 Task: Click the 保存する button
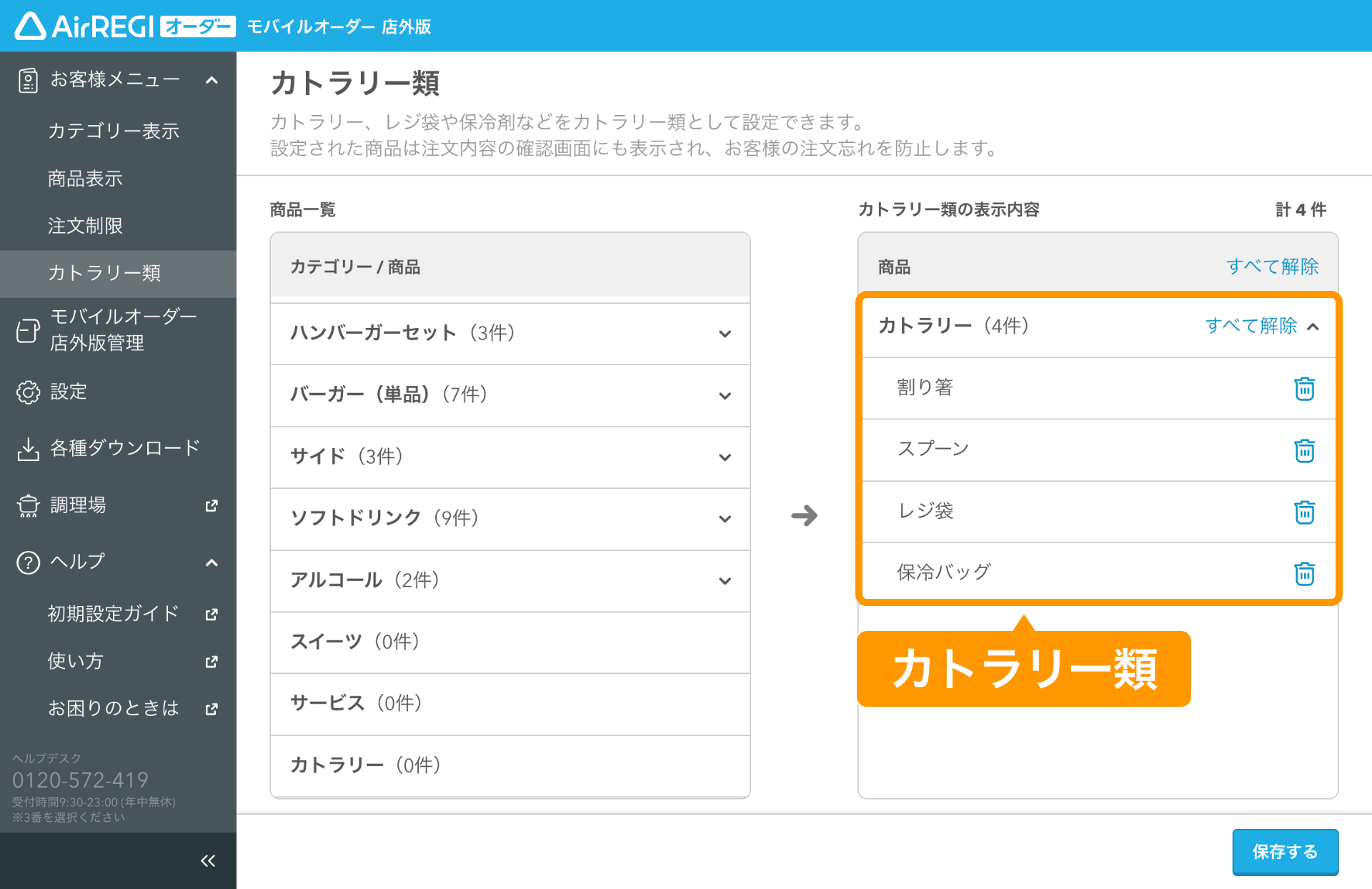point(1285,851)
